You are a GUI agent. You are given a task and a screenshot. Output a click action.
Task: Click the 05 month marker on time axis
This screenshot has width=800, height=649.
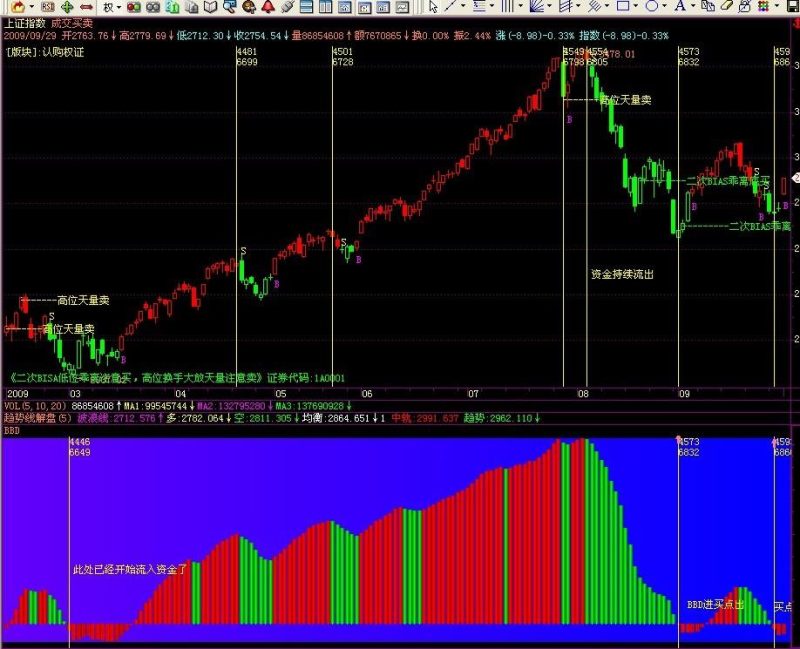pyautogui.click(x=281, y=394)
